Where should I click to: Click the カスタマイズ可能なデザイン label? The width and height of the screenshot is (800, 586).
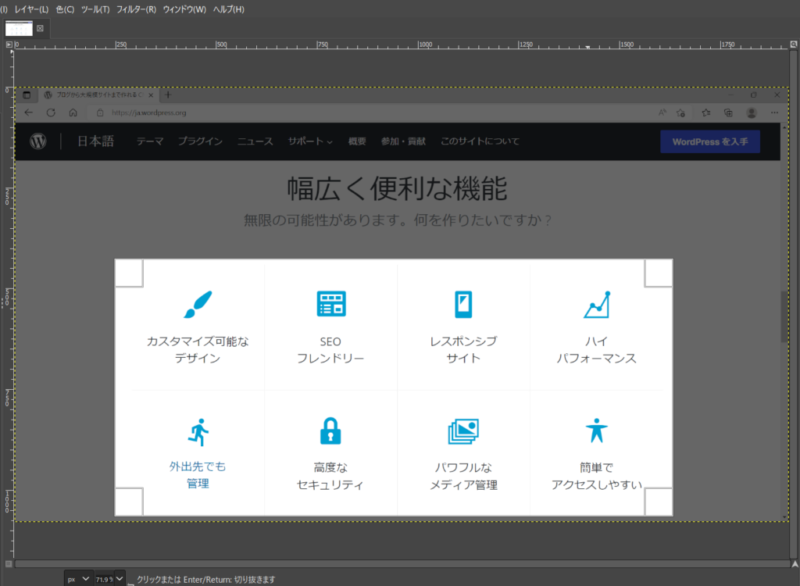pyautogui.click(x=197, y=350)
